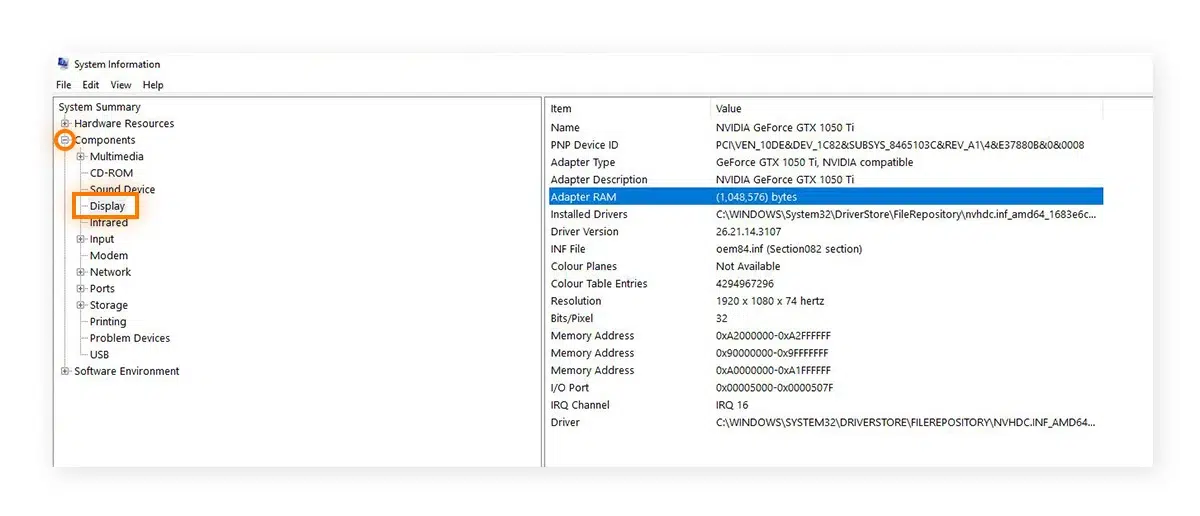Viewport: 1200px width, 516px height.
Task: Select Hardware Resources tree item
Action: point(124,124)
